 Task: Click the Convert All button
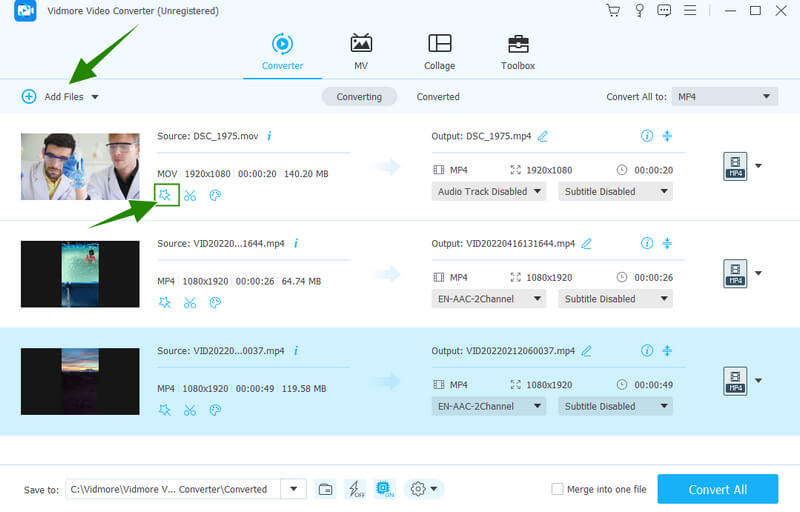[717, 489]
